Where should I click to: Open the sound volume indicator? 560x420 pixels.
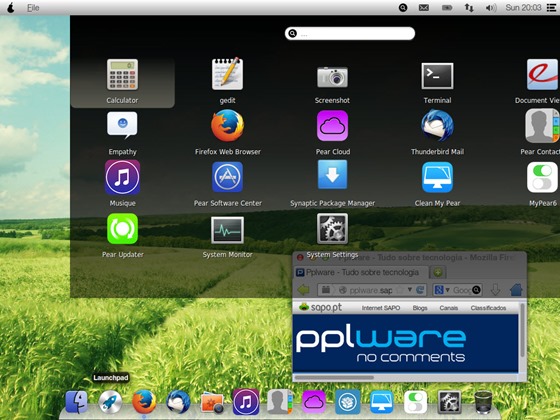point(491,8)
